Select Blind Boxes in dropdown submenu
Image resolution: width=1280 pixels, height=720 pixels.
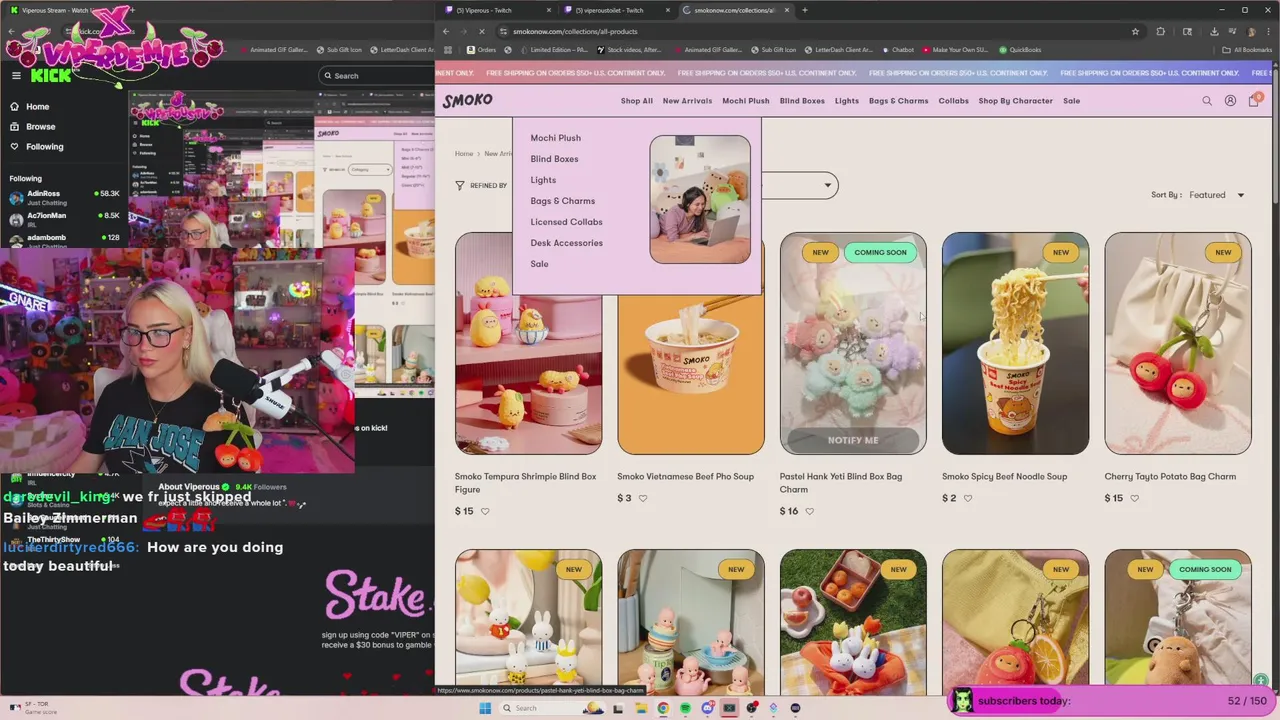[554, 159]
